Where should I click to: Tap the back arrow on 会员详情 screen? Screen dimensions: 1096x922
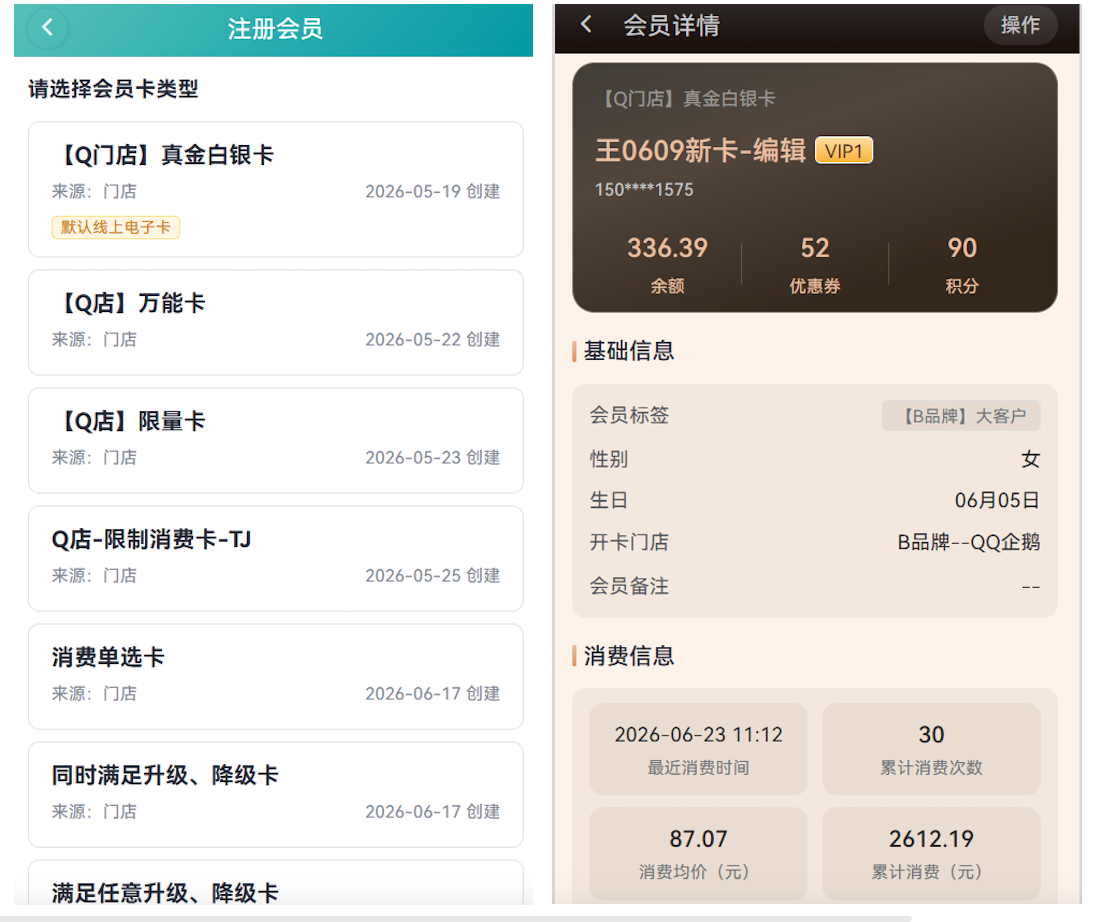[586, 24]
